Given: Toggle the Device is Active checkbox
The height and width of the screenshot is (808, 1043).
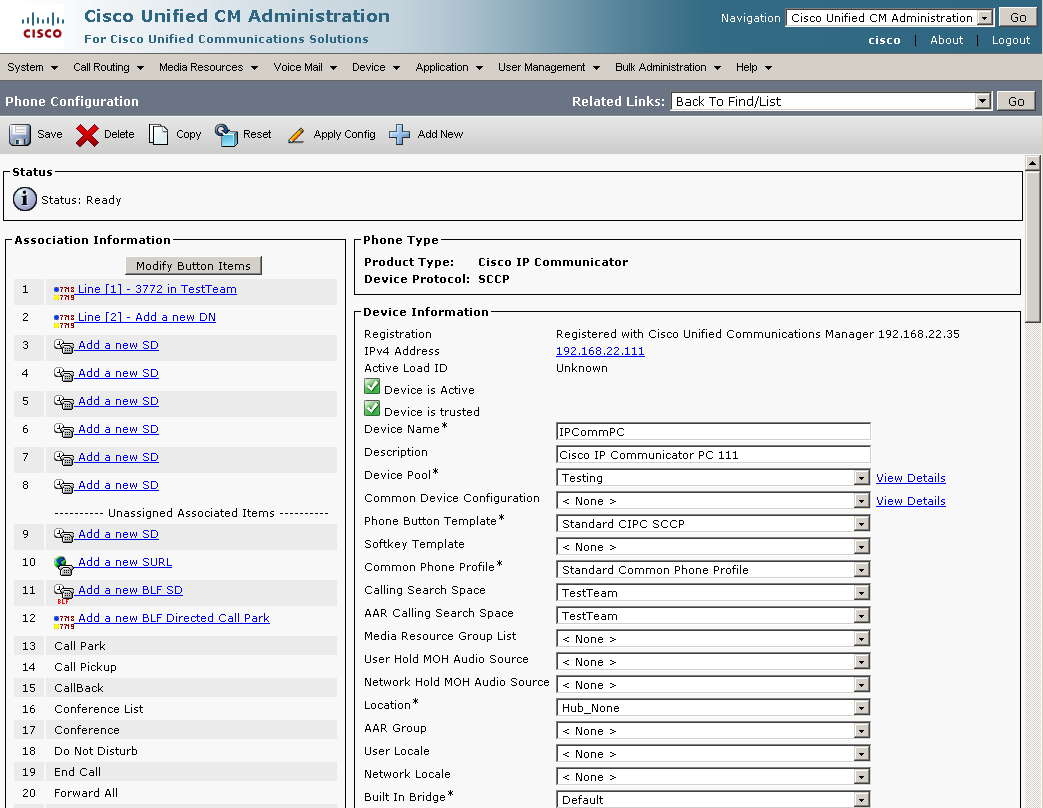Looking at the screenshot, I should 372,388.
